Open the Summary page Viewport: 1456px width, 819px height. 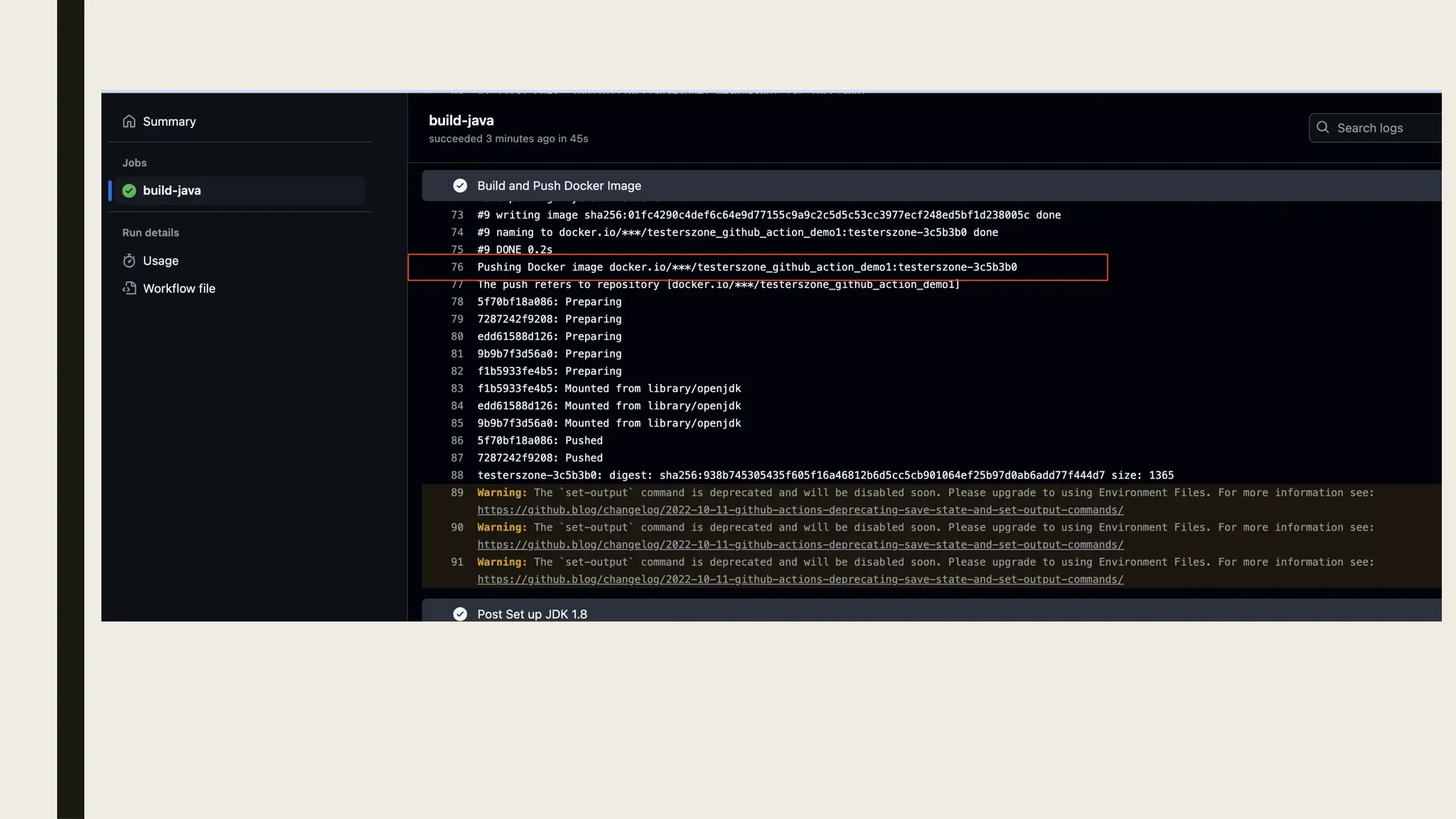coord(169,122)
